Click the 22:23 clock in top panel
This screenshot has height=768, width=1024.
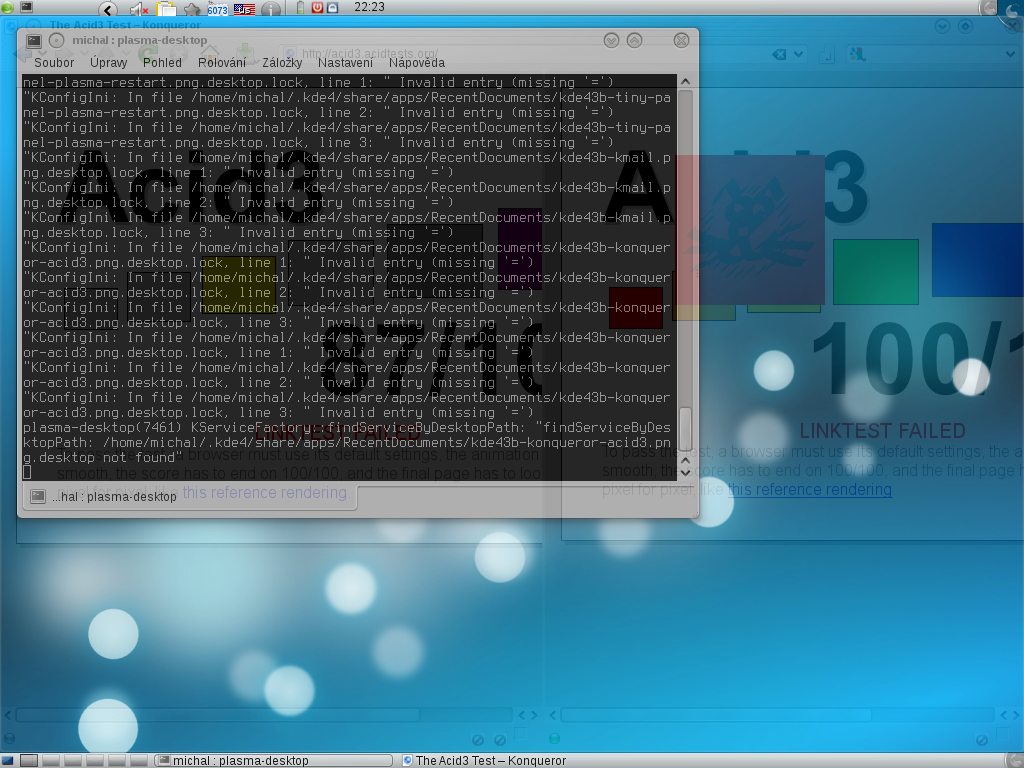point(369,7)
